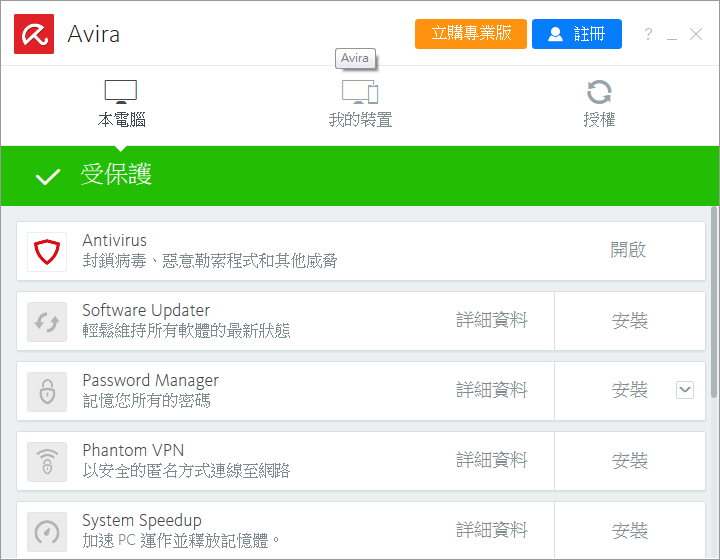
Task: Install Phantom VPN via 安裝
Action: (630, 460)
